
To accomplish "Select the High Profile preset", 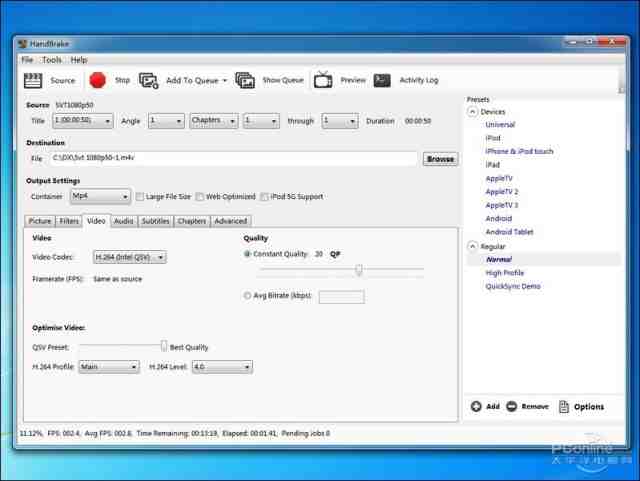I will (x=505, y=273).
